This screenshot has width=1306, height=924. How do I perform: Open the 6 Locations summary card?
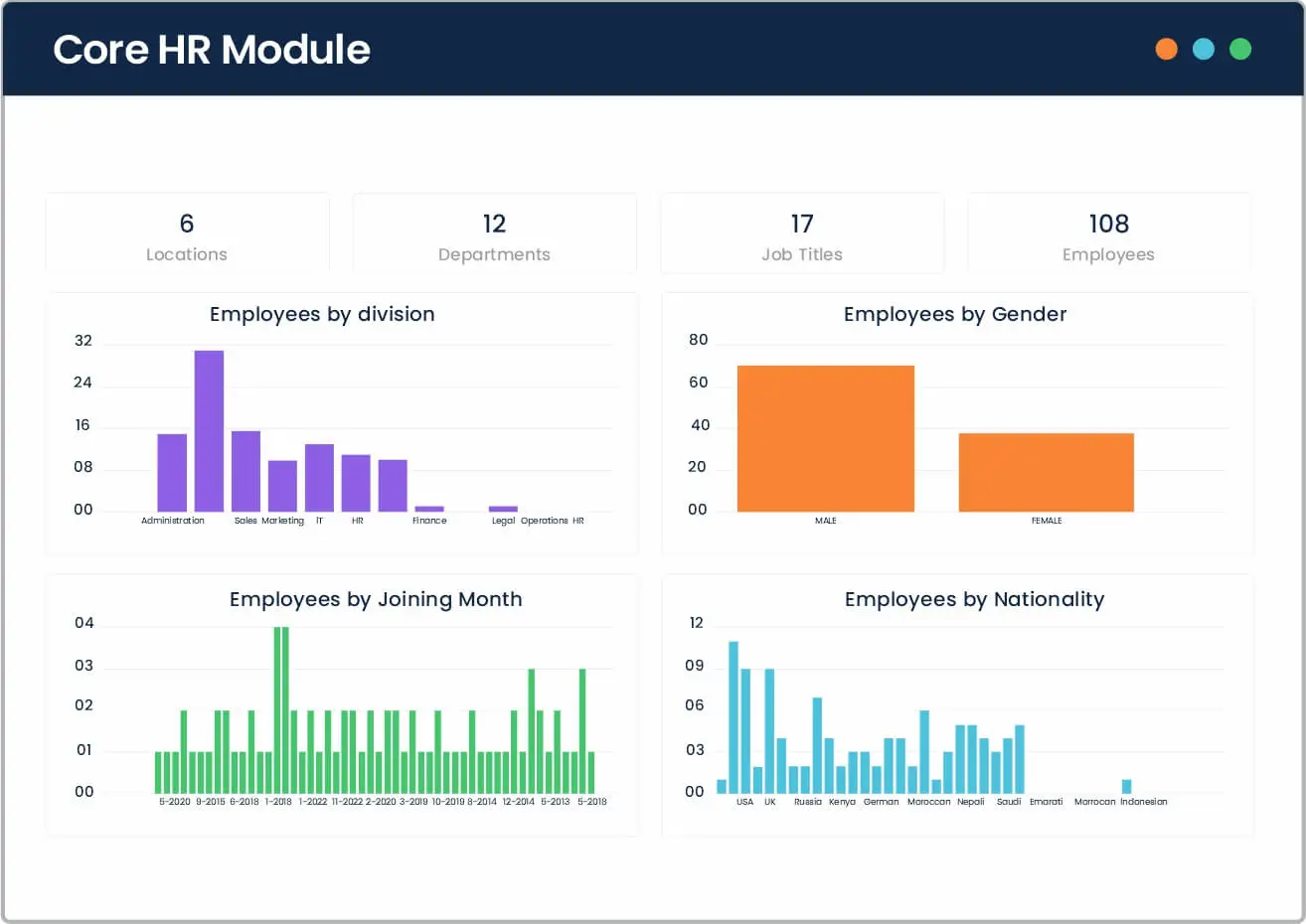tap(187, 234)
